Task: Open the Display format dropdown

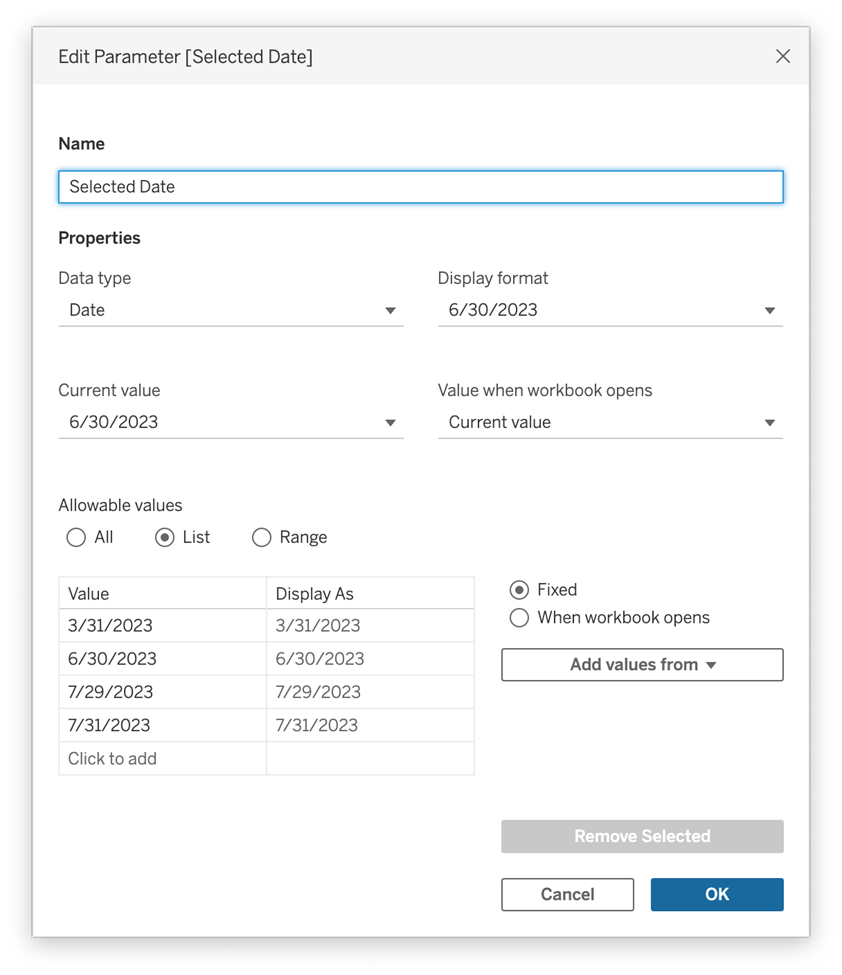Action: point(610,310)
